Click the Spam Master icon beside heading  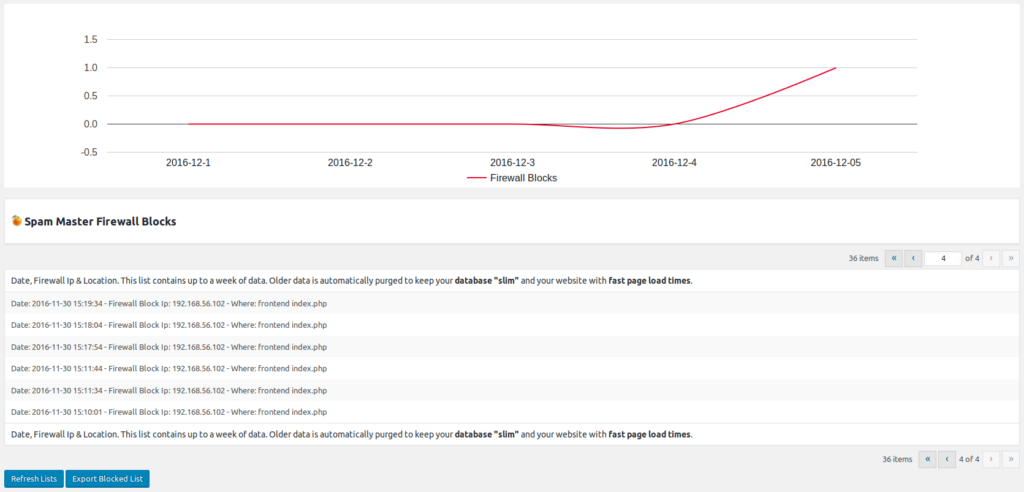coord(16,221)
